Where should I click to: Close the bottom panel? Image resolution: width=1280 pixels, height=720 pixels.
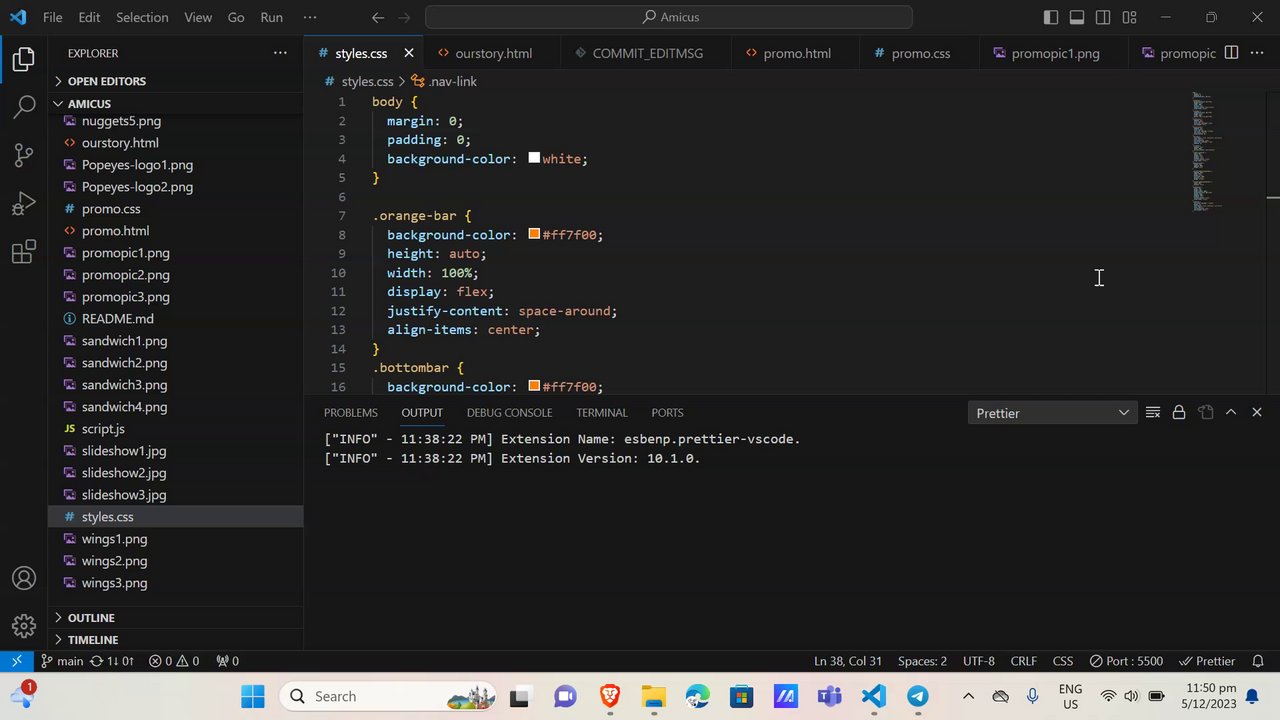[1257, 413]
